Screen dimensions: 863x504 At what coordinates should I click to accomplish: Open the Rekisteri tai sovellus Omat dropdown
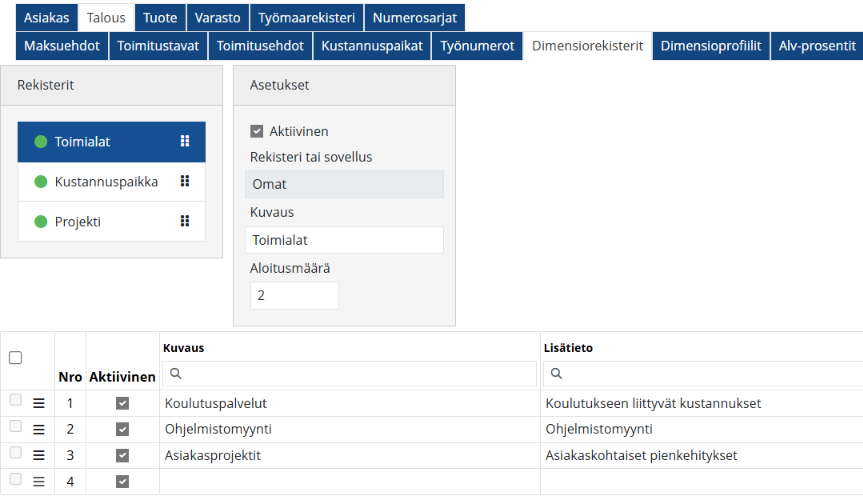(344, 184)
